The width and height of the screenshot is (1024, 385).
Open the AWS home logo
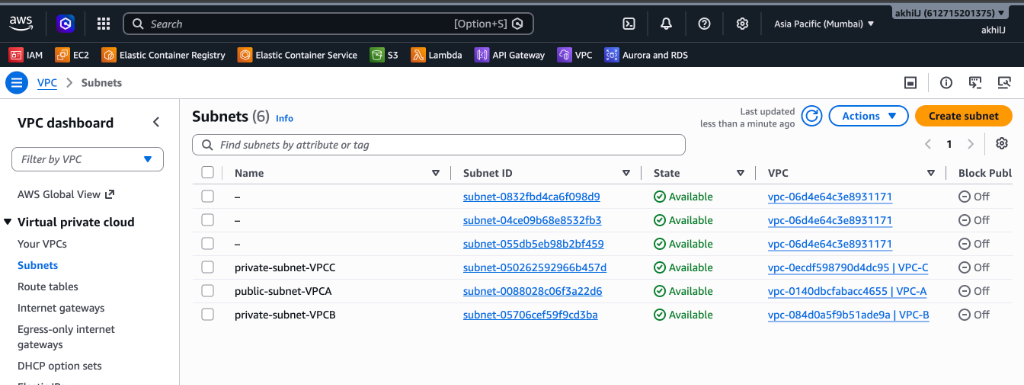(21, 24)
